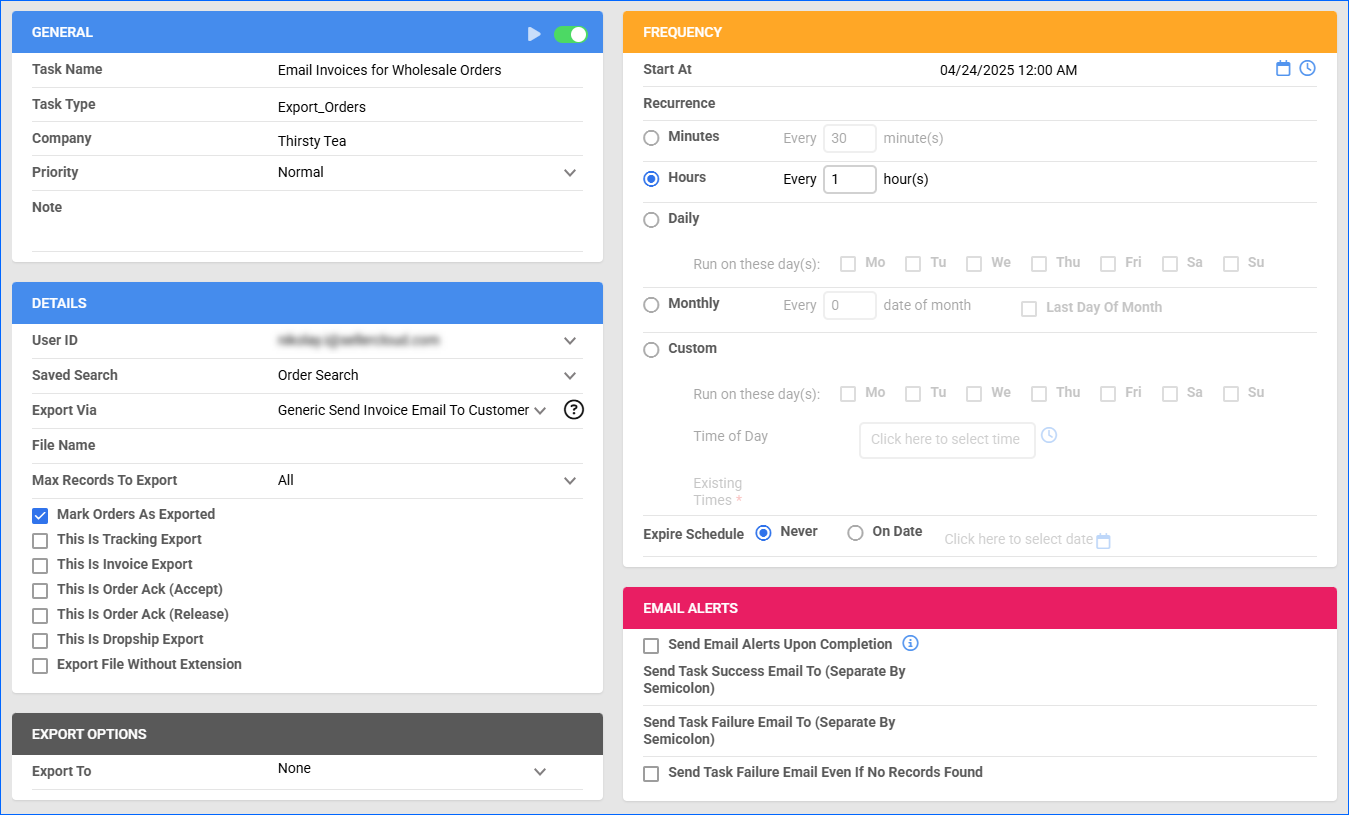Check This Is Dropship Export
The height and width of the screenshot is (815, 1349).
[40, 641]
